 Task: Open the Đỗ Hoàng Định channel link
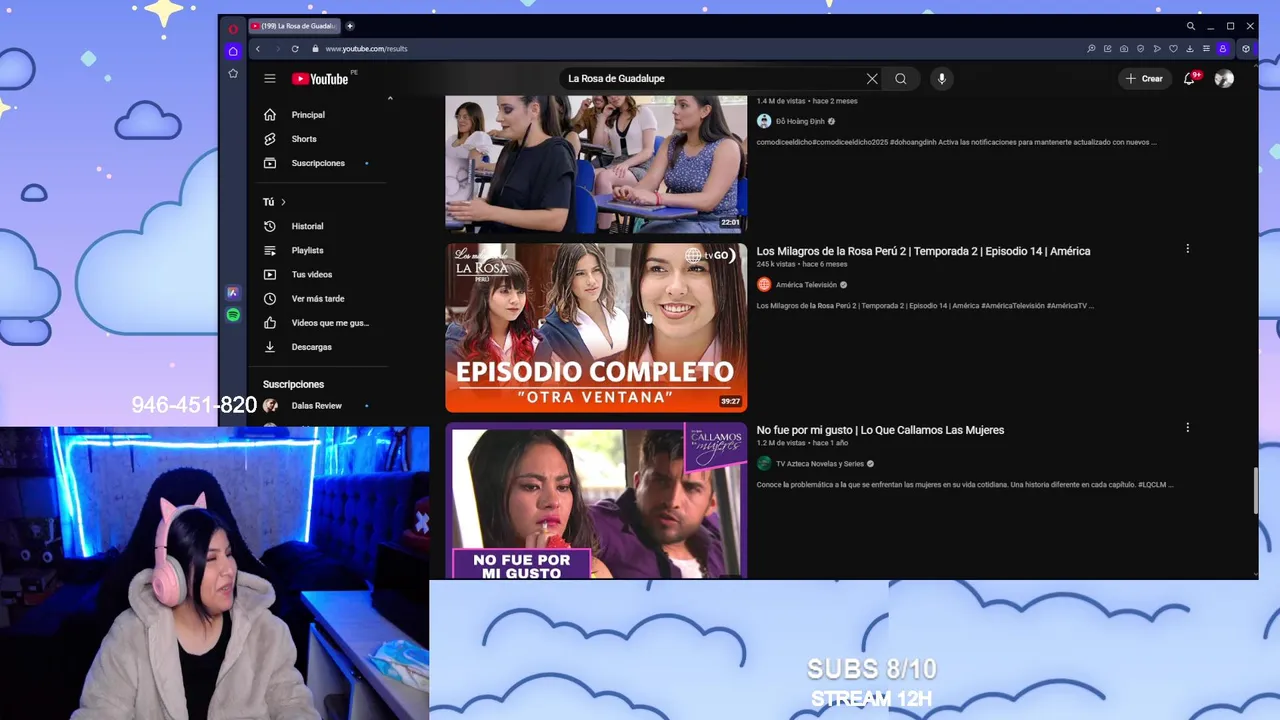pyautogui.click(x=800, y=121)
